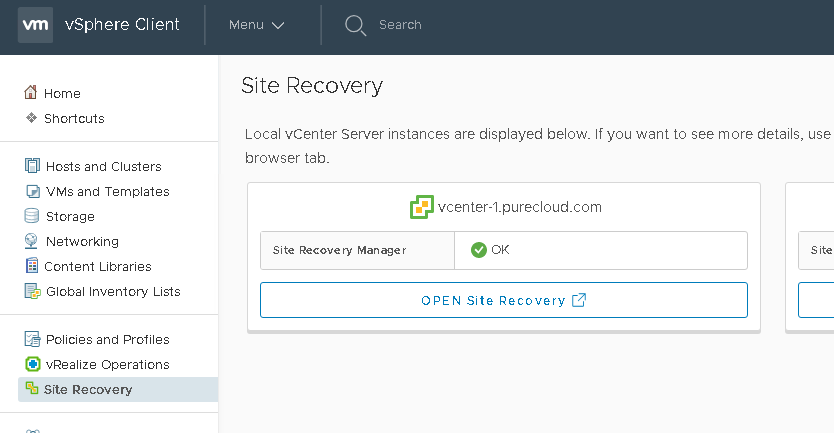Viewport: 834px width, 433px height.
Task: Open Content Libraries
Action: point(98,267)
